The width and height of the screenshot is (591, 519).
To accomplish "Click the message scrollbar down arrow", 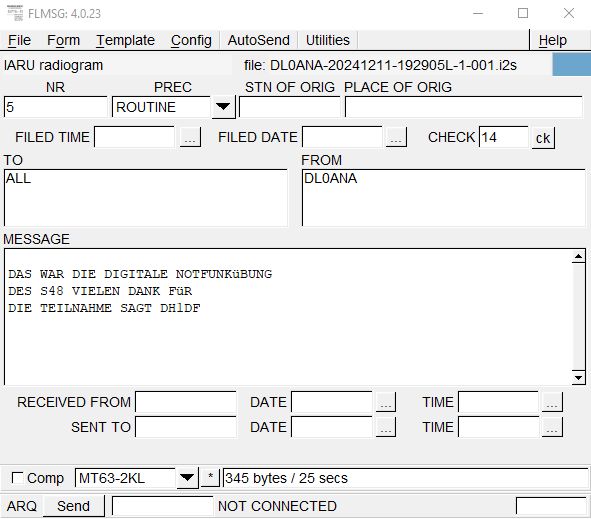I will click(x=578, y=377).
